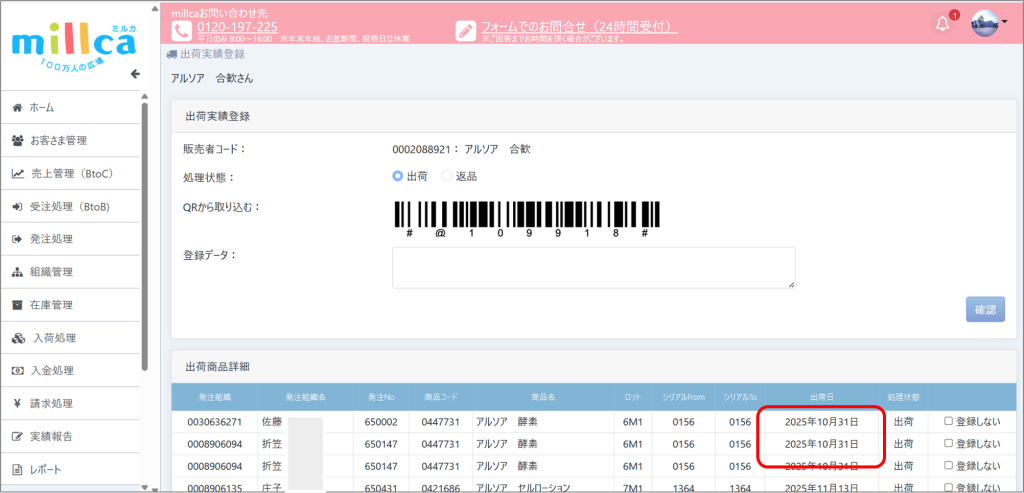Check 登録しない in the first row
1024x493 pixels.
tap(949, 421)
